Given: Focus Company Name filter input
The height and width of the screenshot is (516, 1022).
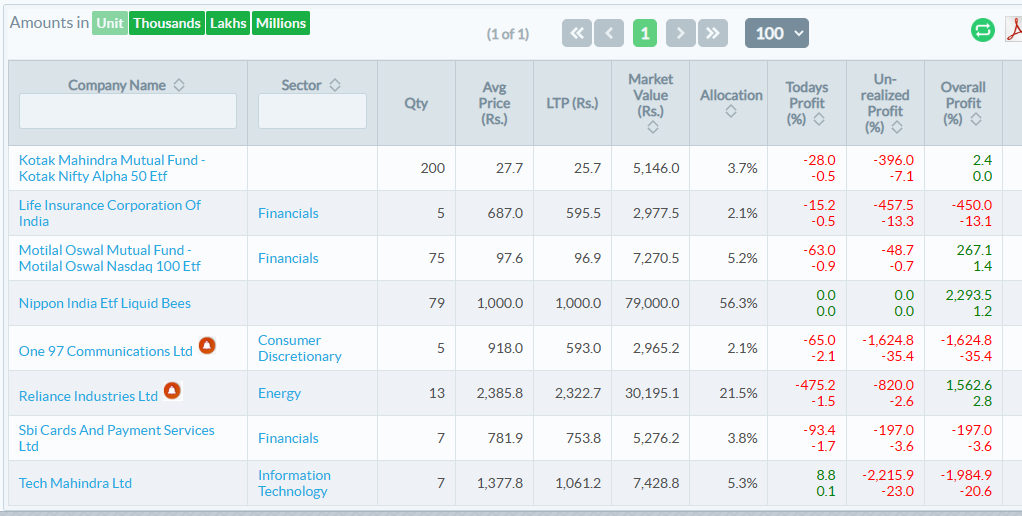Looking at the screenshot, I should click(128, 111).
